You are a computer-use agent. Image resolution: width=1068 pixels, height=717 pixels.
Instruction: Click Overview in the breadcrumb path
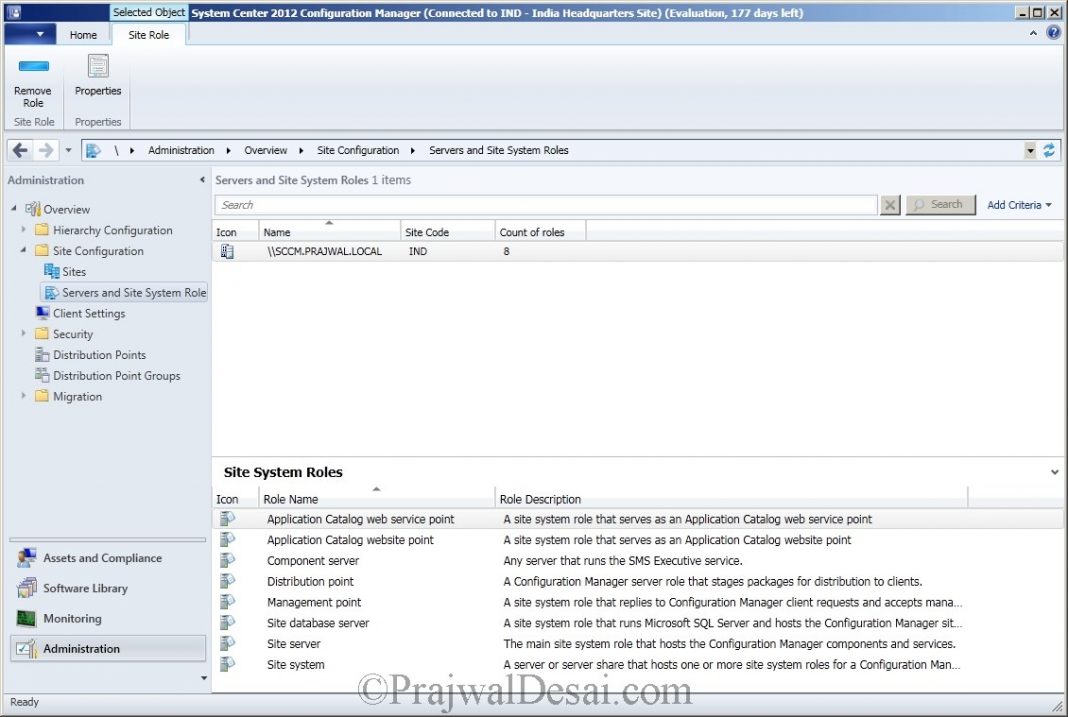click(x=266, y=150)
